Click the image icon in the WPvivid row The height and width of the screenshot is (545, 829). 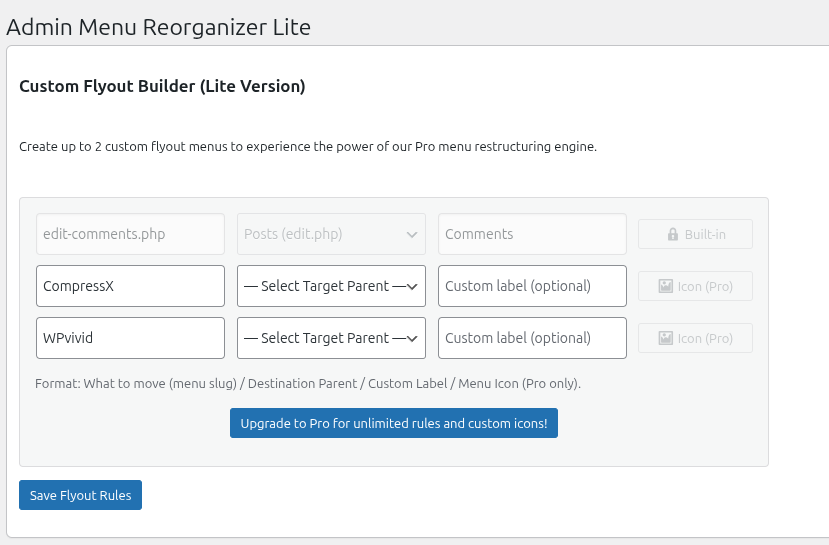pos(666,338)
